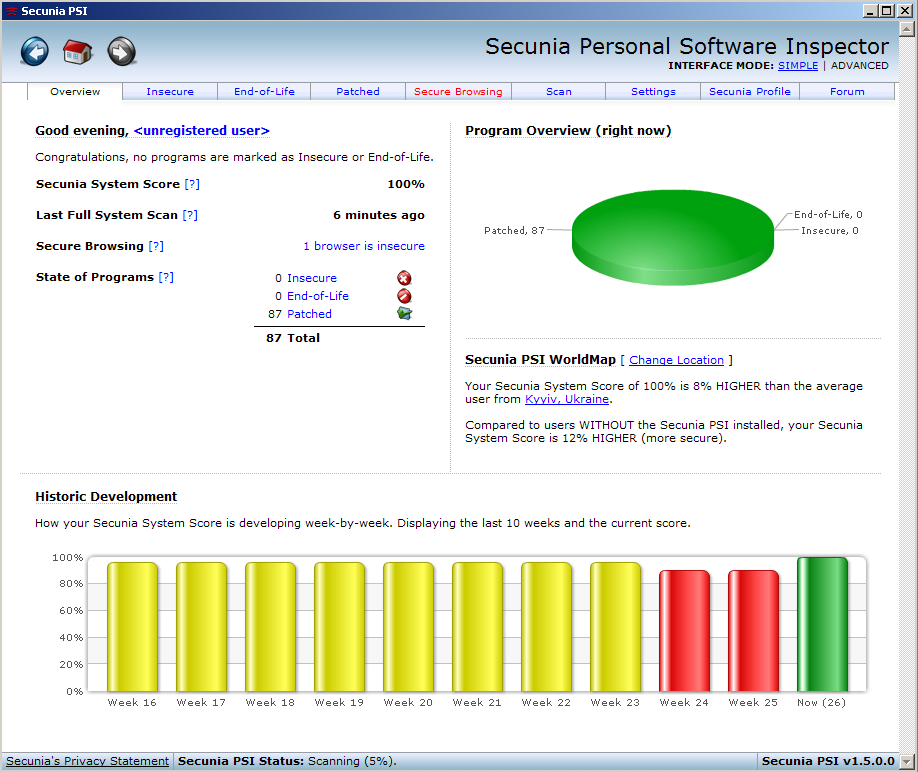This screenshot has width=918, height=772.
Task: Open the Kyyiv, Ukraine link
Action: pos(567,399)
